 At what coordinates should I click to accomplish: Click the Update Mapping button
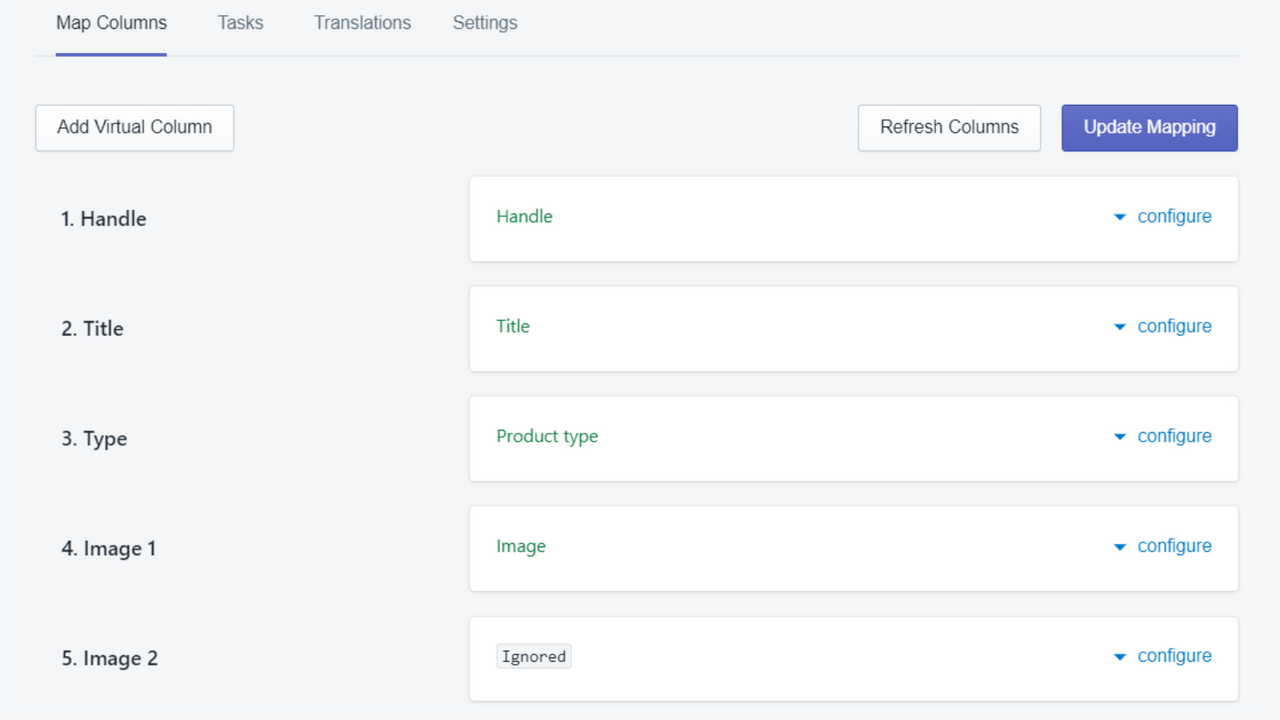point(1148,127)
